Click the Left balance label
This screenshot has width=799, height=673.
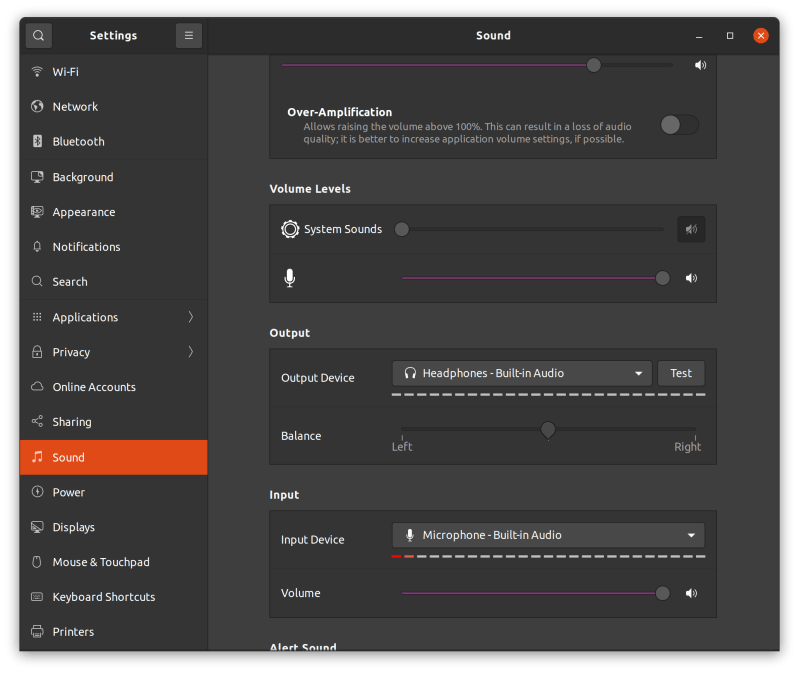402,447
